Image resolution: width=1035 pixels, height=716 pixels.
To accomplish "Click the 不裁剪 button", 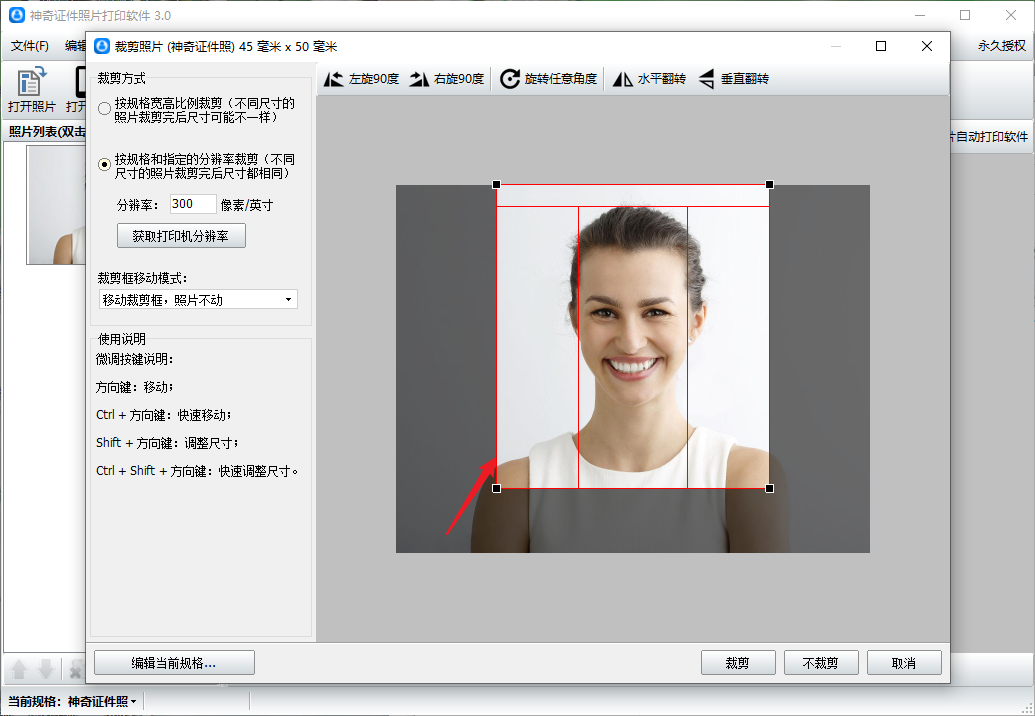I will (820, 662).
